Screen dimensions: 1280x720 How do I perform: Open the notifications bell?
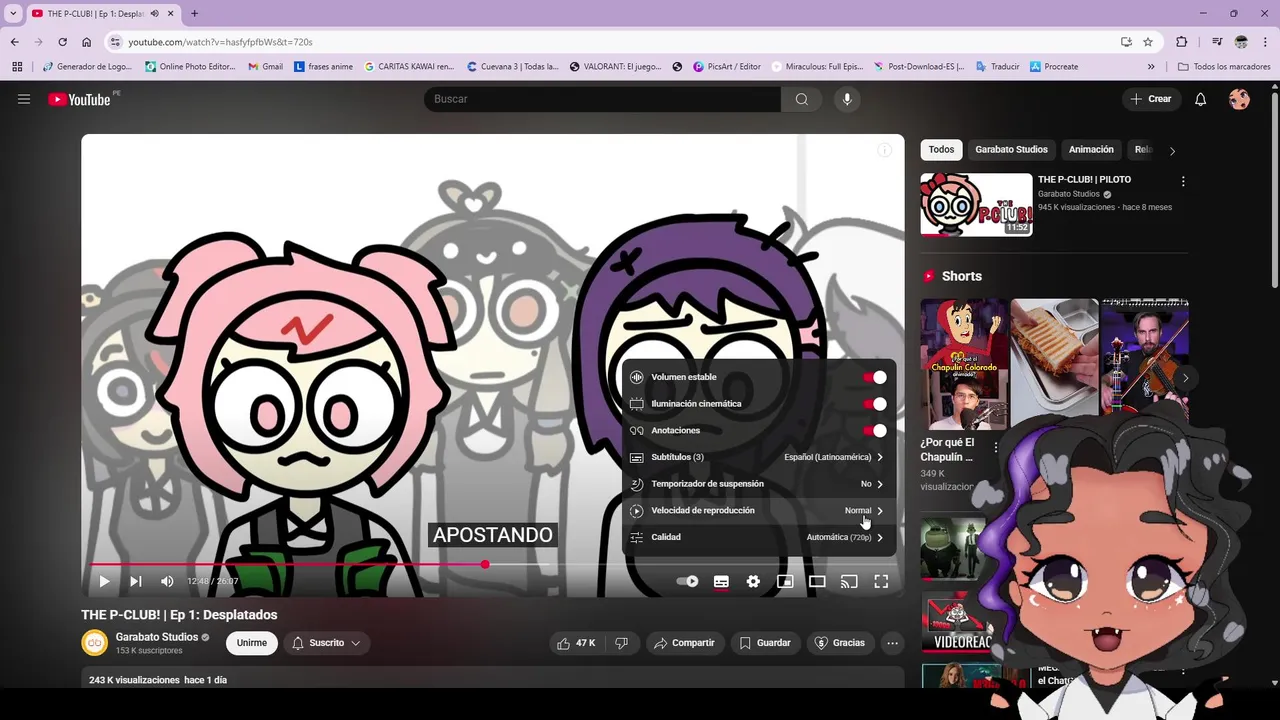[x=1201, y=99]
